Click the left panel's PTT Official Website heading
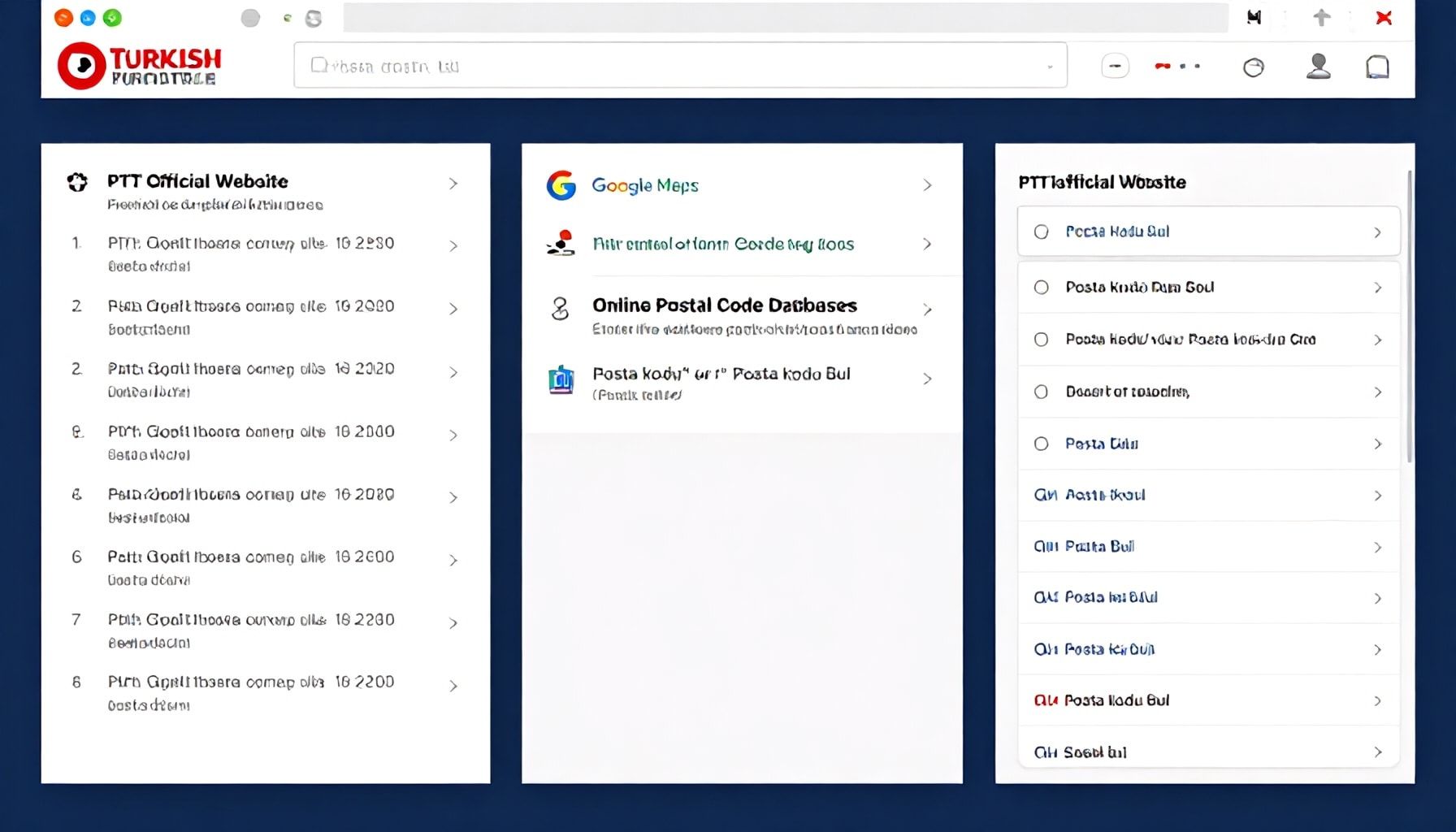Screen dimensions: 1456x832 [x=197, y=181]
